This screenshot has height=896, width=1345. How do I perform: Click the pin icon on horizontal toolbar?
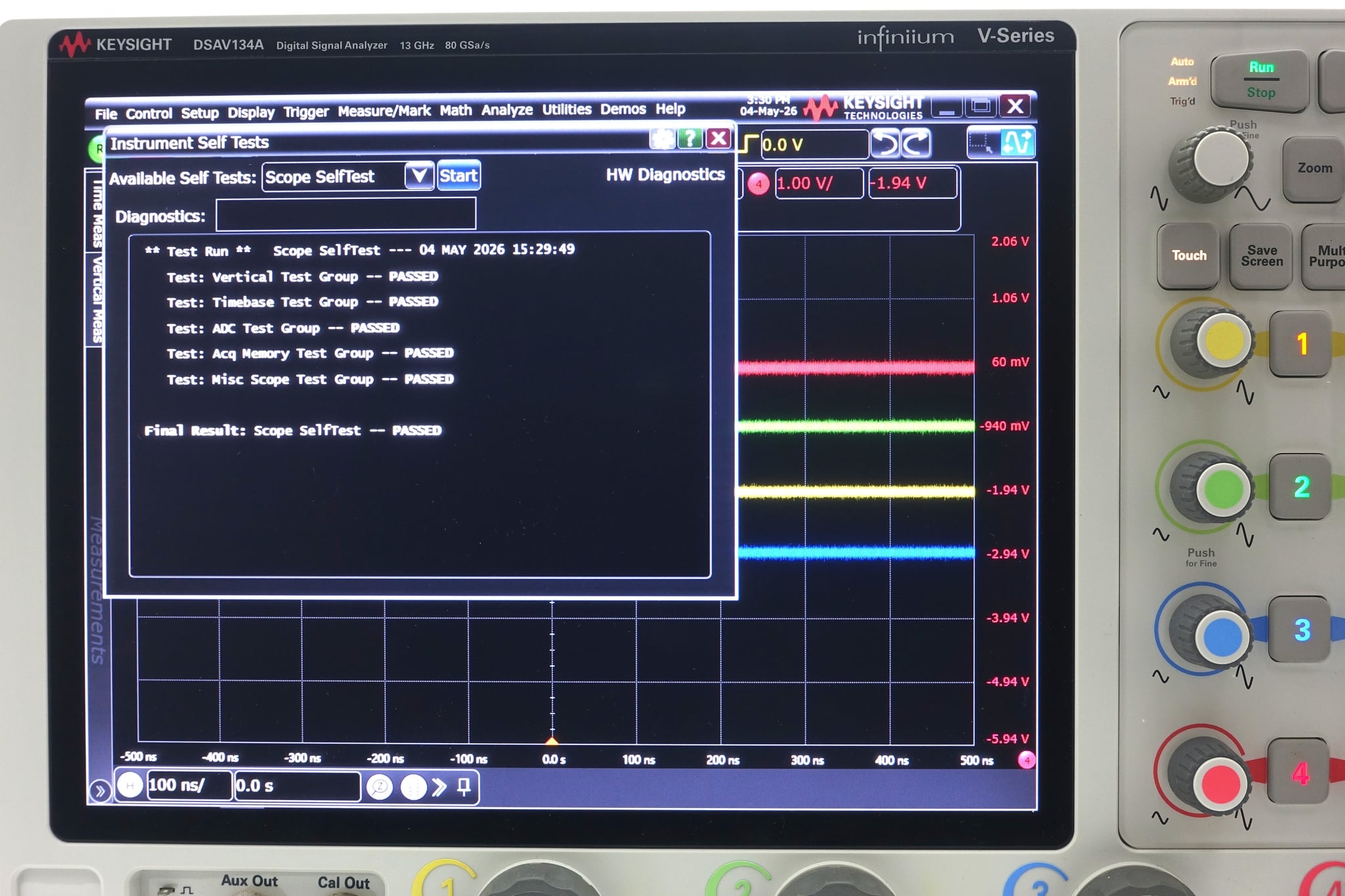[x=464, y=786]
